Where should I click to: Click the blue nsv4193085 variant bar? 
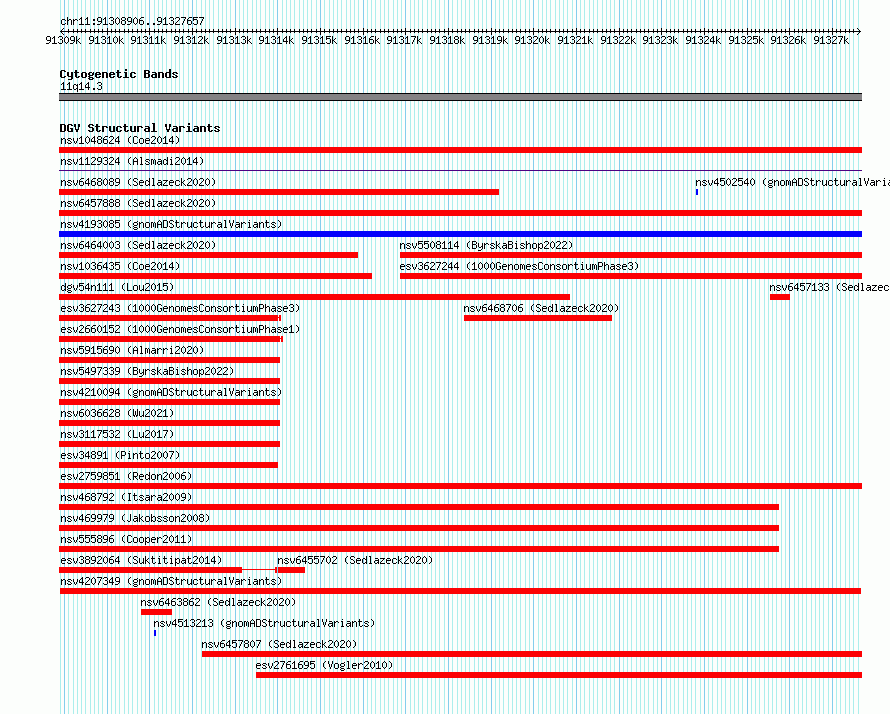coord(460,234)
